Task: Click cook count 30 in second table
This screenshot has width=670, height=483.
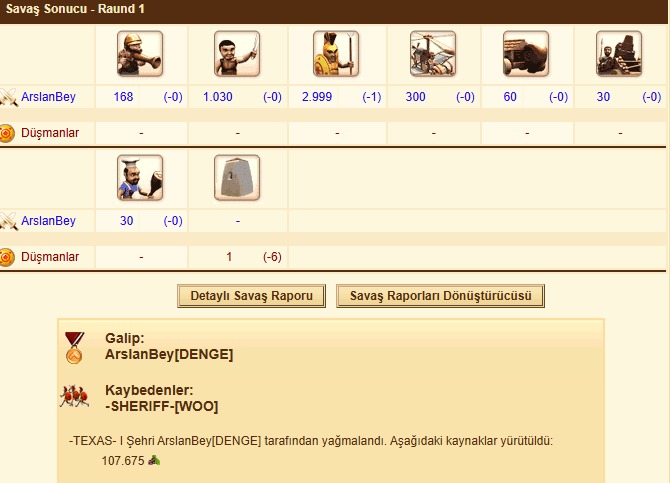Action: coord(126,221)
